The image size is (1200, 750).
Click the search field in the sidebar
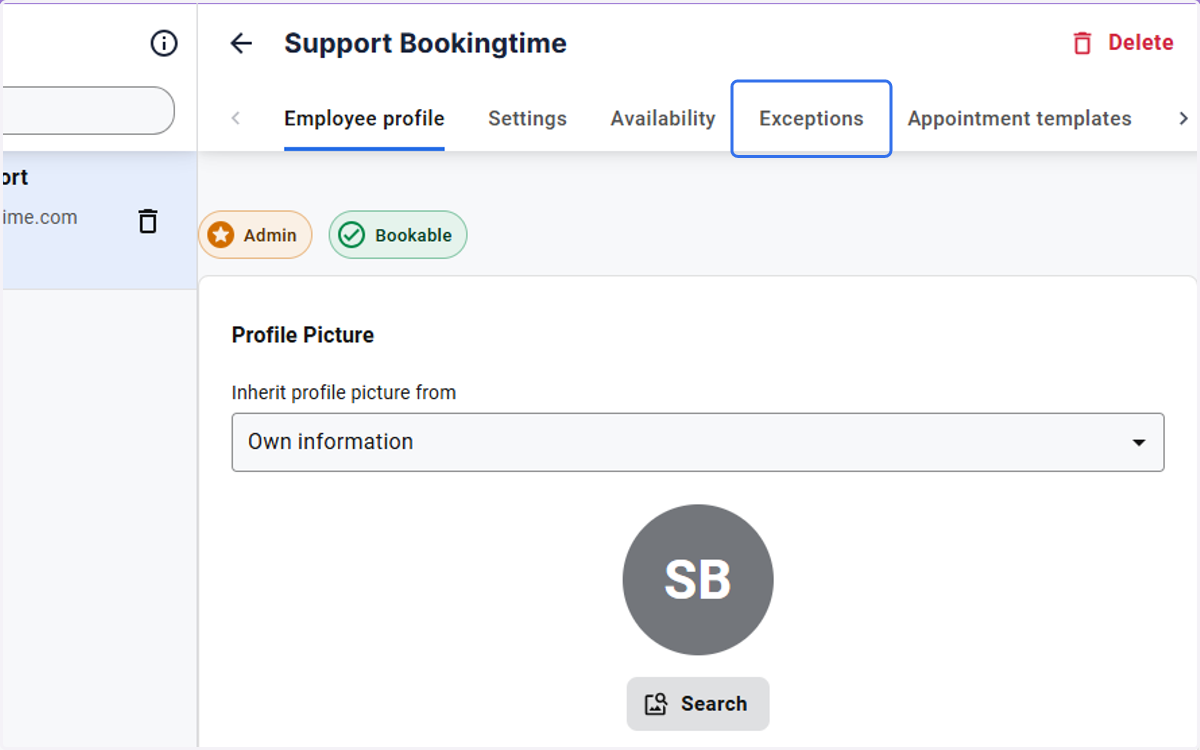[x=88, y=110]
